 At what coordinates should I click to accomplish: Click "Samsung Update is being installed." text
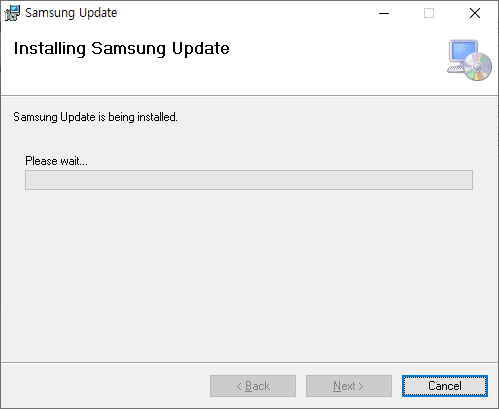point(95,117)
